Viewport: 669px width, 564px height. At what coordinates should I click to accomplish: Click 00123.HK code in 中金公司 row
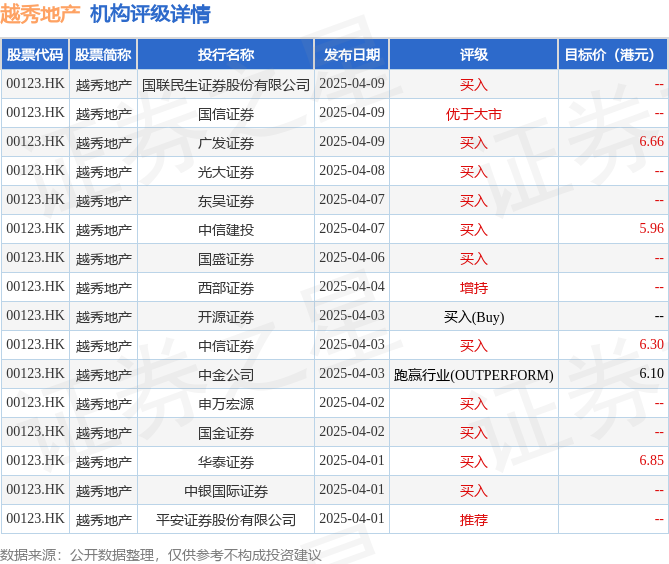click(x=35, y=373)
